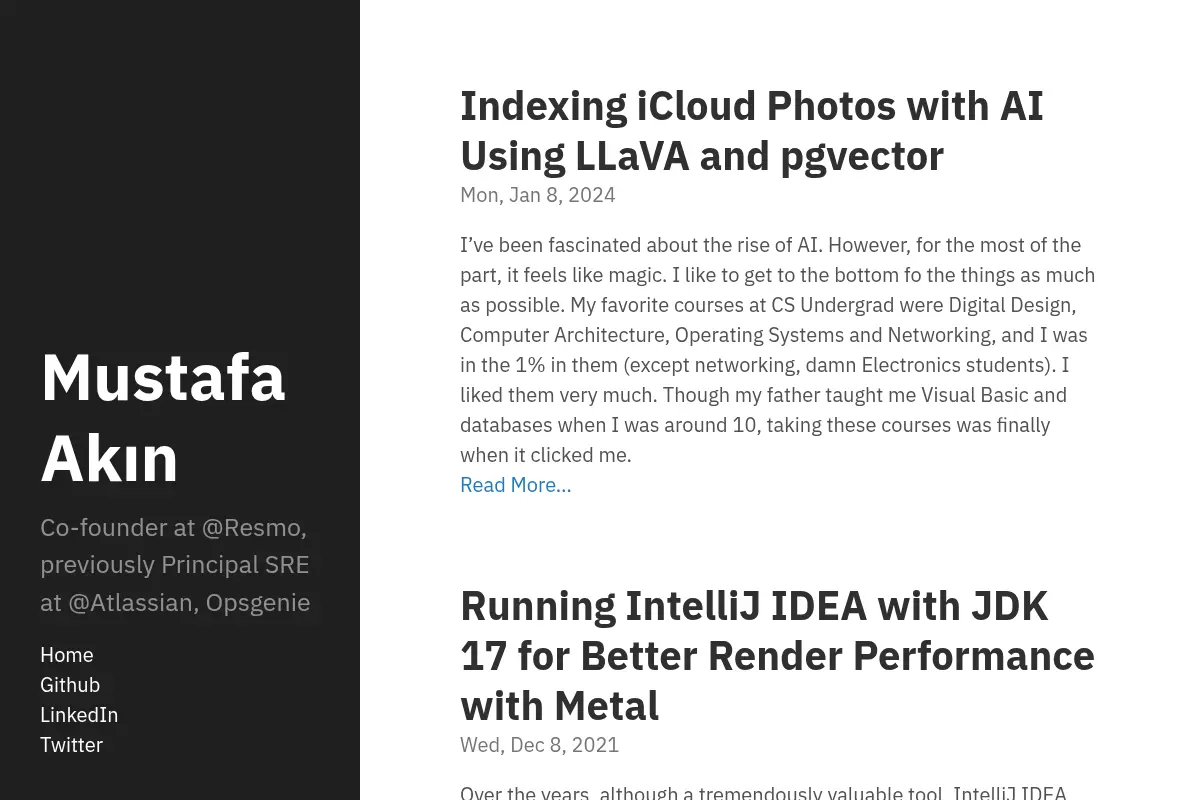Click the Co-founder at @Resmo tagline line
The image size is (1200, 800).
(173, 527)
